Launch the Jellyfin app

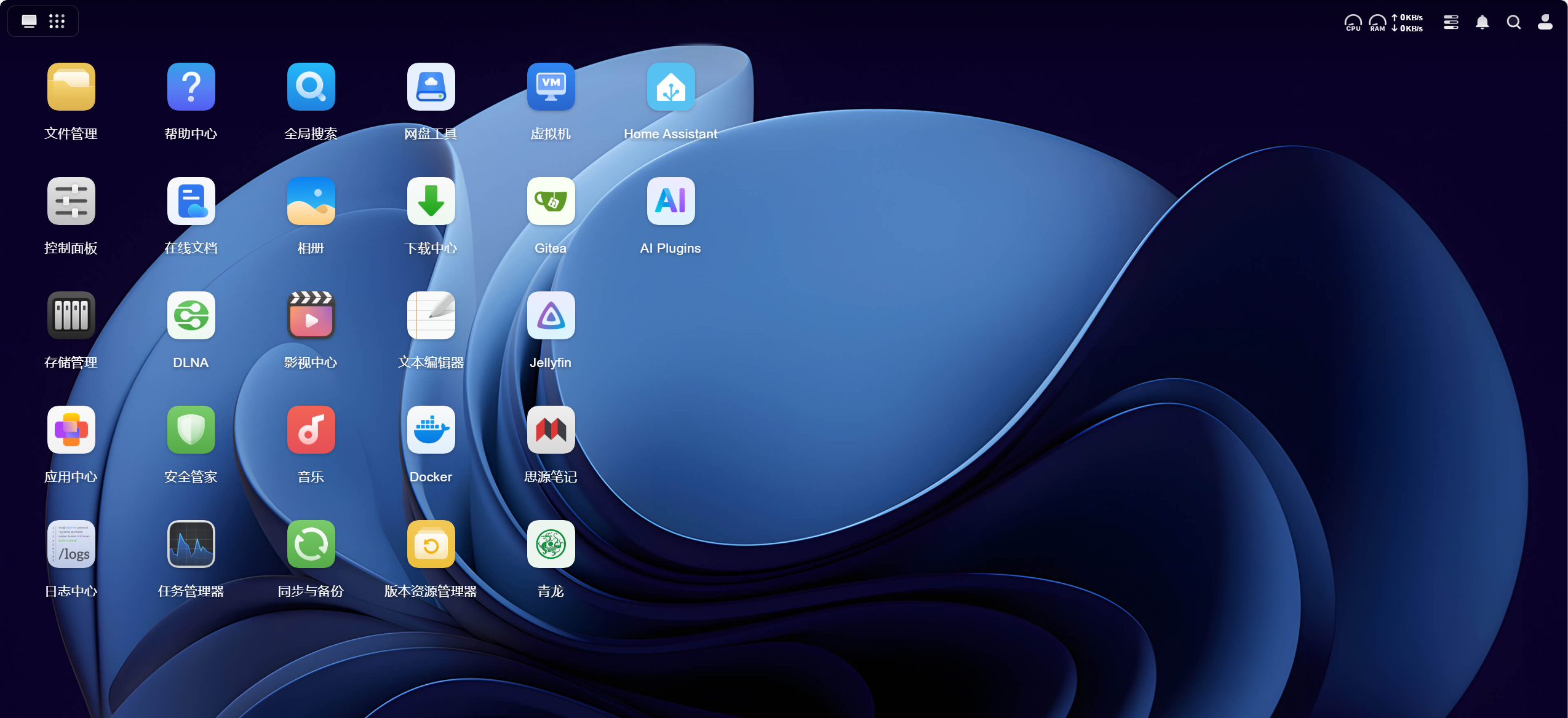[x=551, y=315]
